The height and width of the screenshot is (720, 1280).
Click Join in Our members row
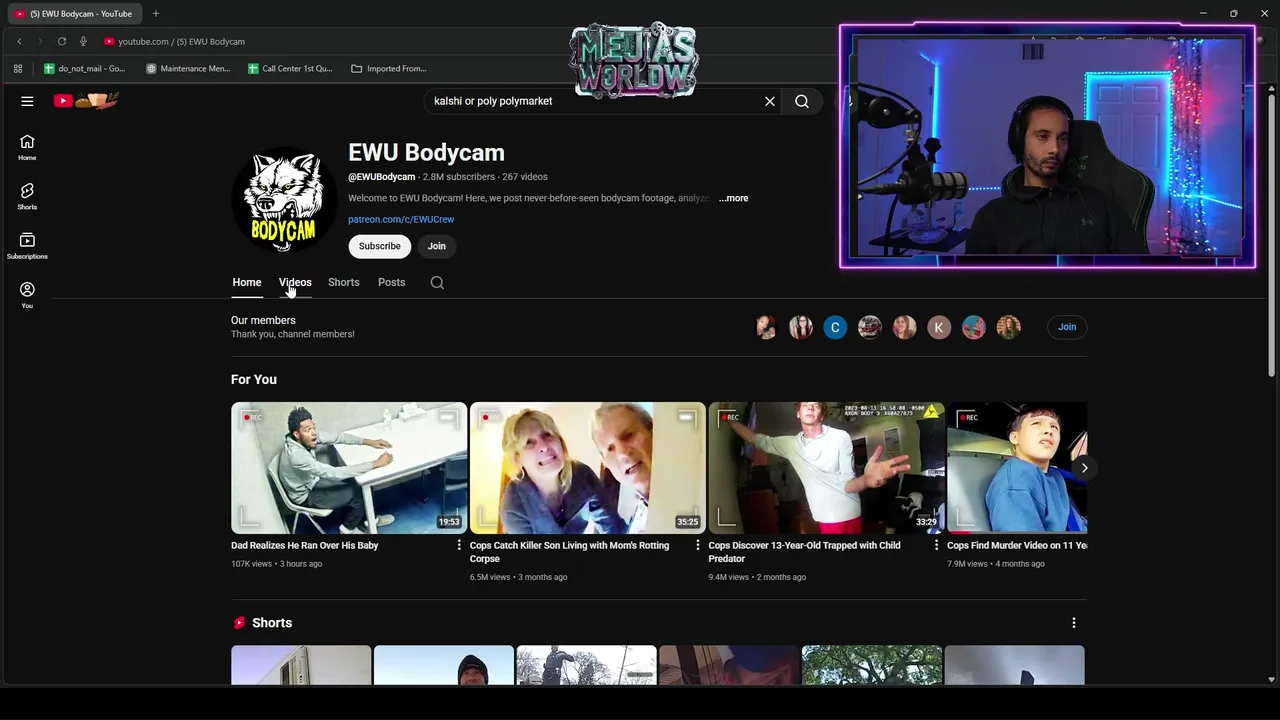click(x=1067, y=327)
